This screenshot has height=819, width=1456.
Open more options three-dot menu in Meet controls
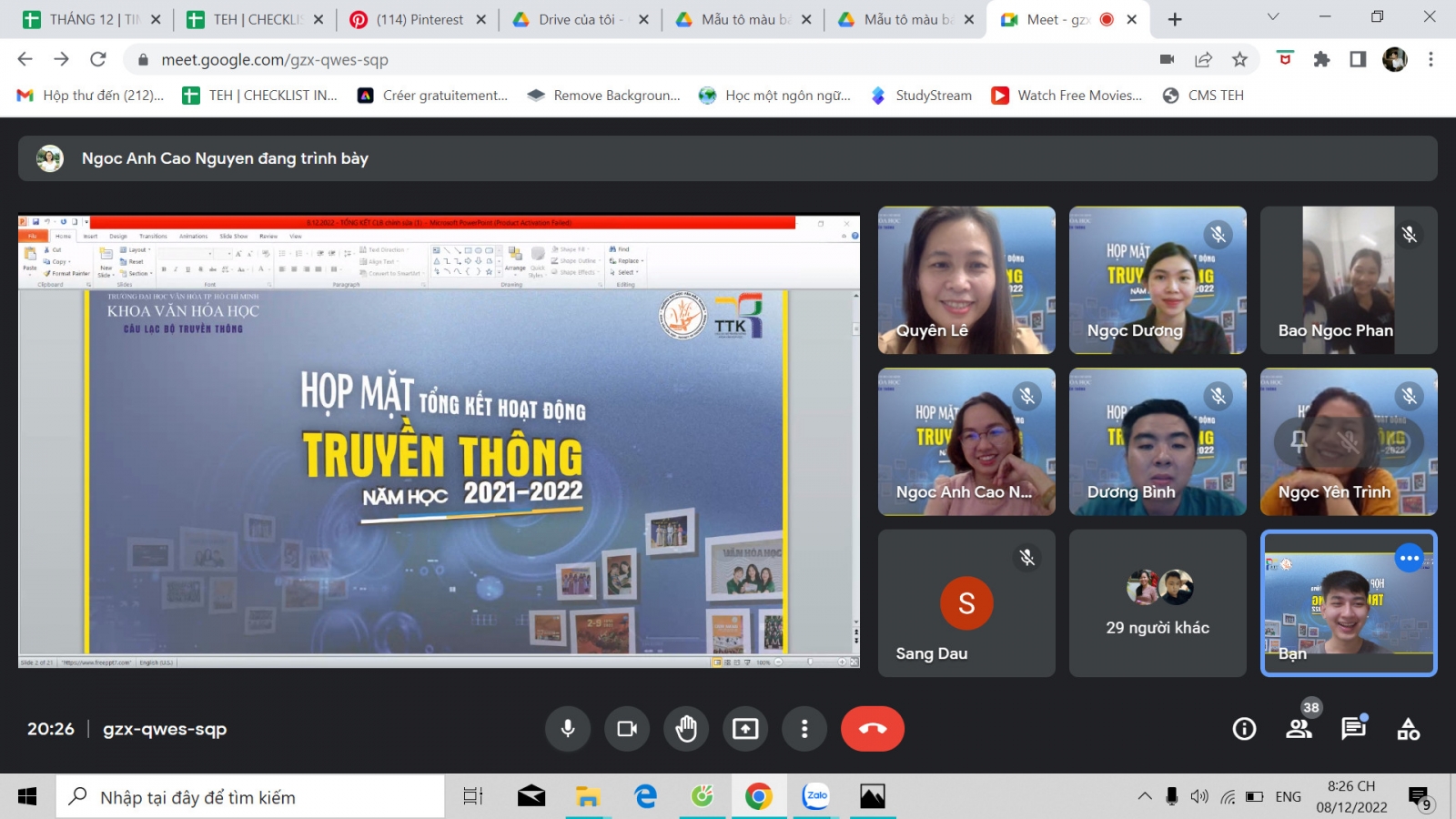(804, 729)
